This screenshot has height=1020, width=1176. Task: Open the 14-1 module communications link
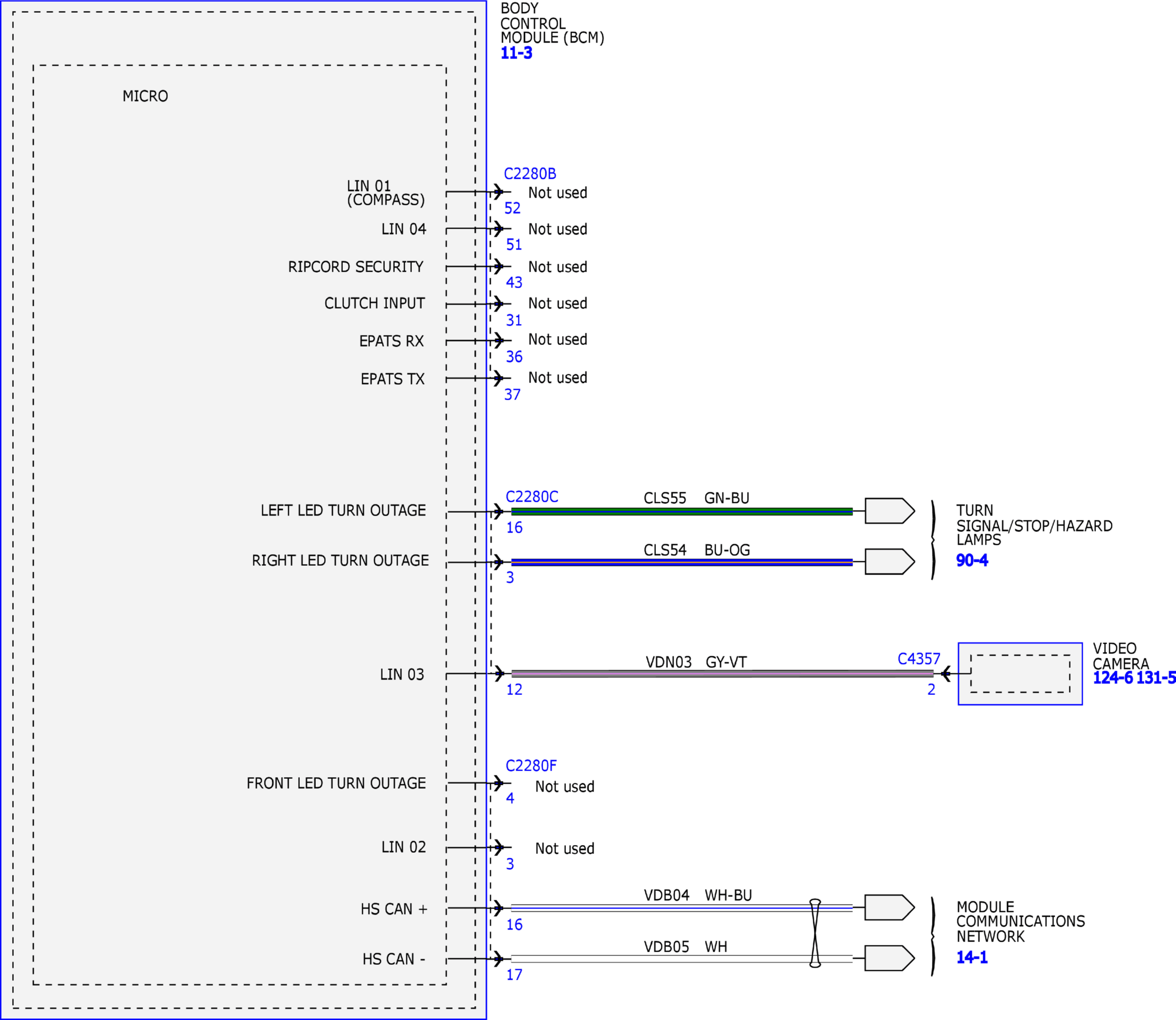pos(972,958)
